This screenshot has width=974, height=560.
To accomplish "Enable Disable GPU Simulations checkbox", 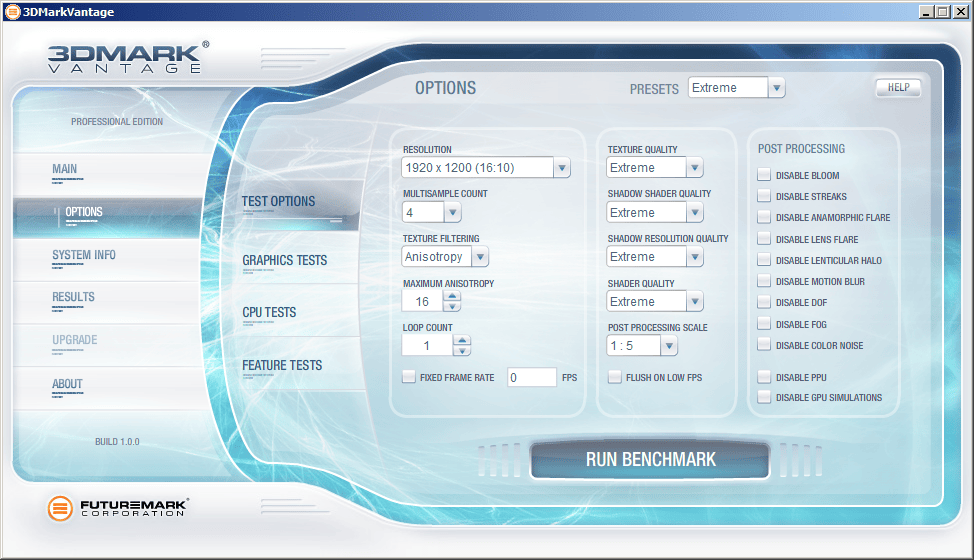I will point(764,397).
